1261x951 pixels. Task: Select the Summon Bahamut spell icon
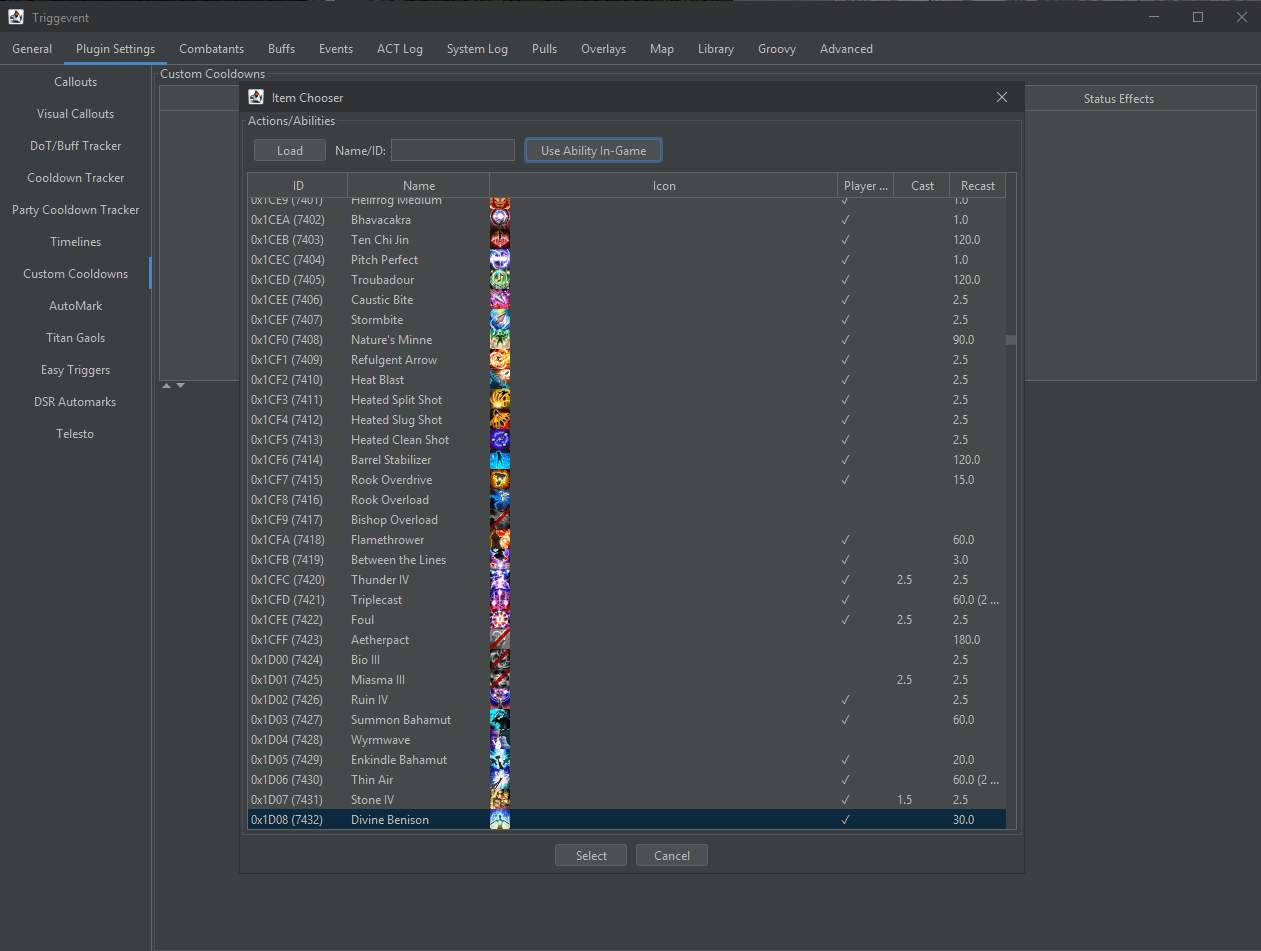[x=499, y=719]
